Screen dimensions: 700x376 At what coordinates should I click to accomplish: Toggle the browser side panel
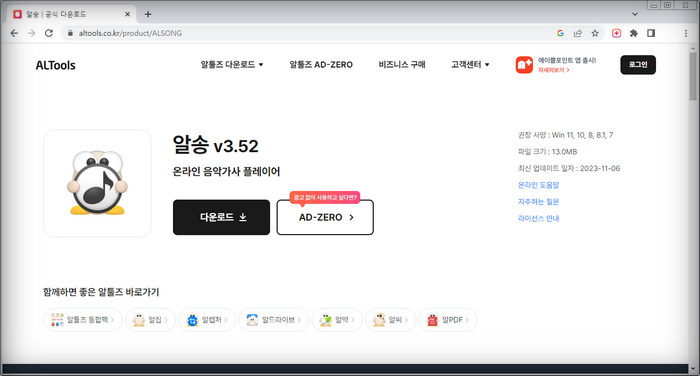(x=651, y=33)
